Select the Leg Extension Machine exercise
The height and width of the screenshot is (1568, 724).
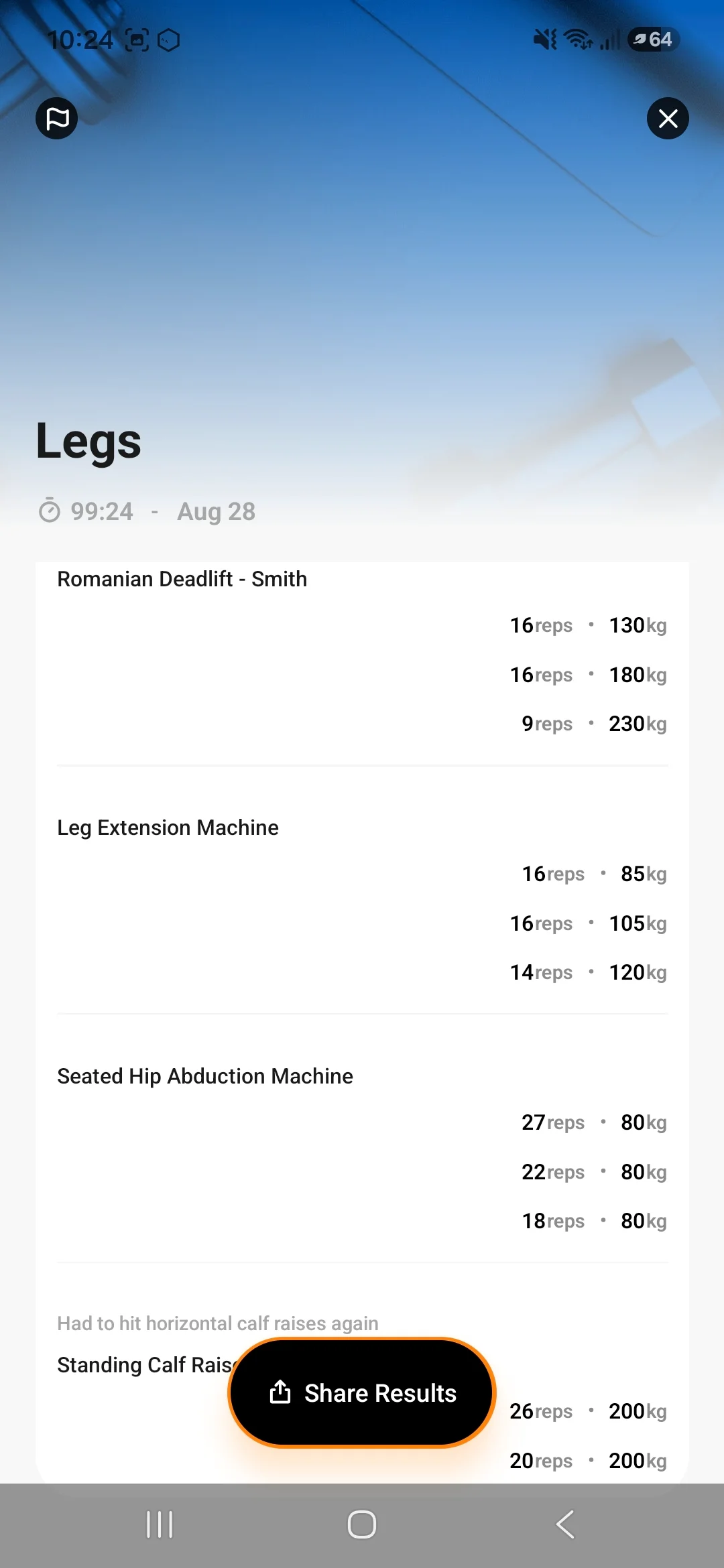pos(168,828)
